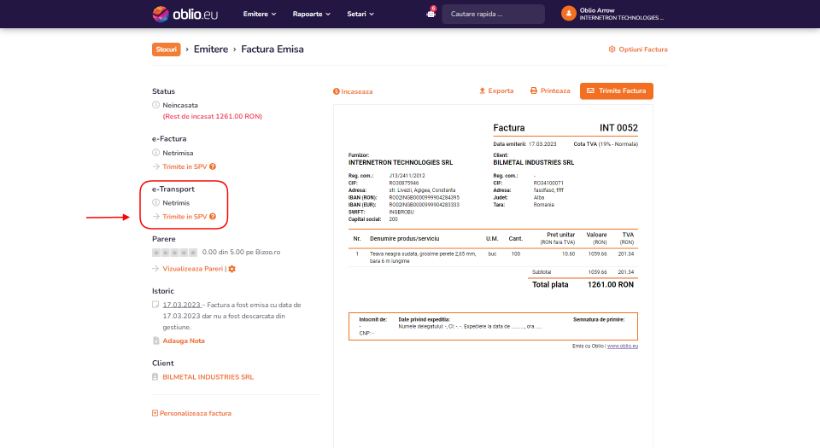The height and width of the screenshot is (448, 820).
Task: Click the Exporta button
Action: (496, 91)
